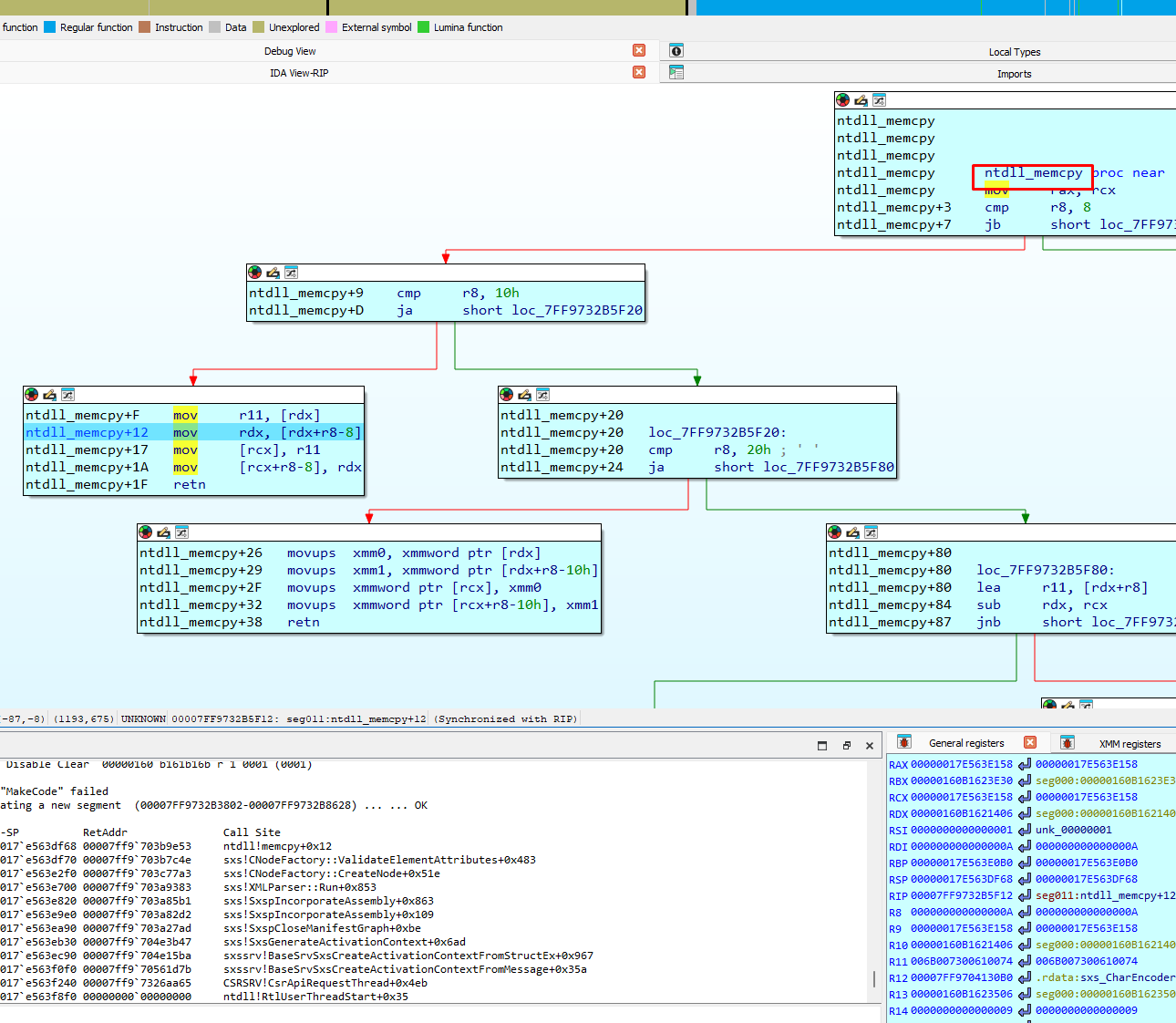Click the Lumina function green legend swatch
This screenshot has width=1176, height=1023.
click(x=424, y=27)
